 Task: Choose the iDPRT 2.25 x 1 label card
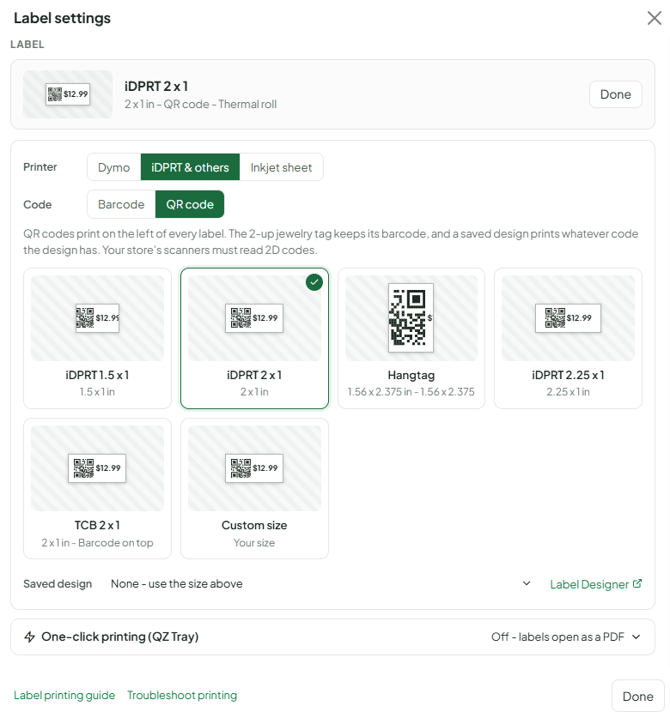click(568, 338)
